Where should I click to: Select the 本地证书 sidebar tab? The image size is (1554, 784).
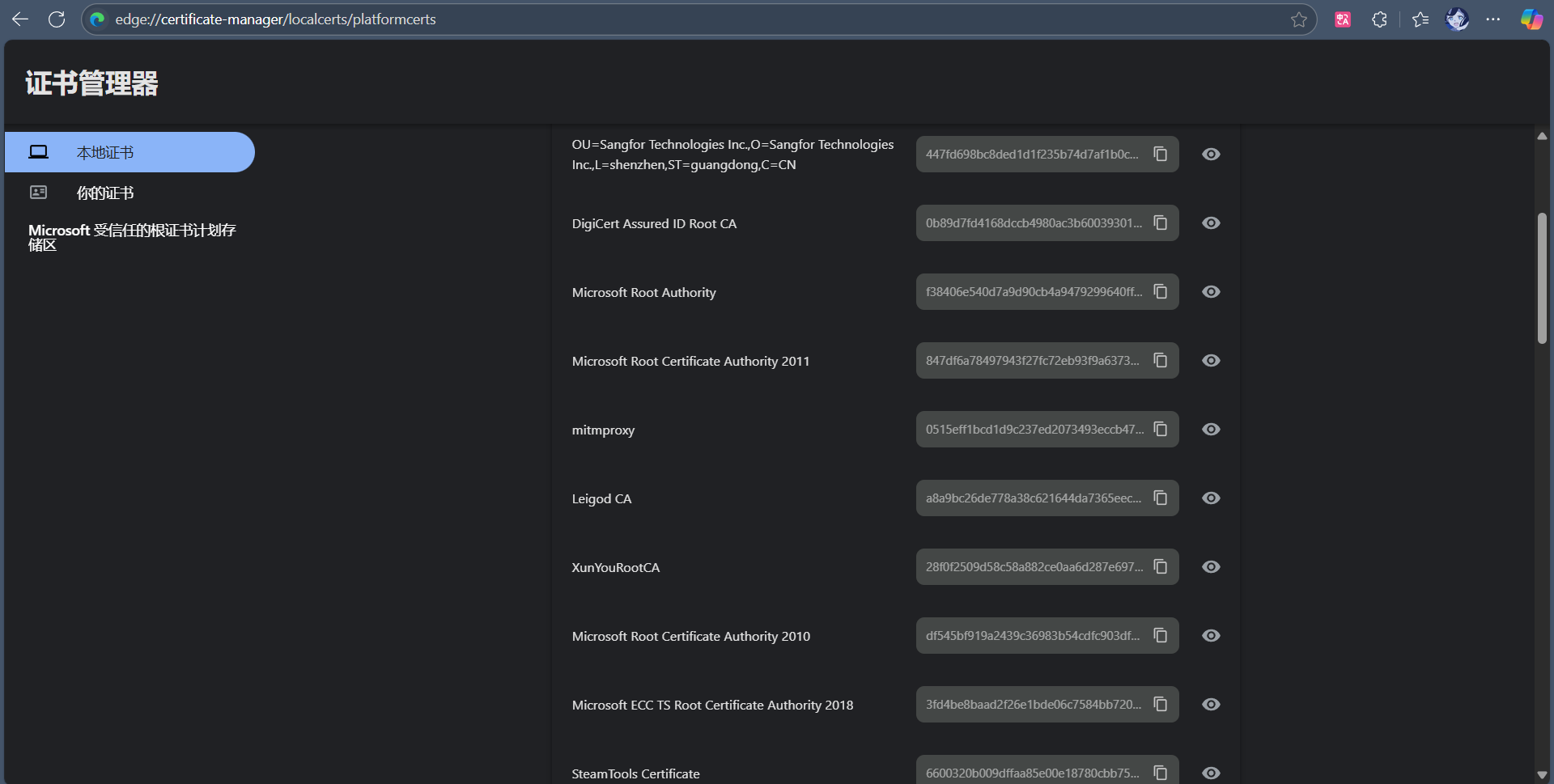[x=129, y=152]
